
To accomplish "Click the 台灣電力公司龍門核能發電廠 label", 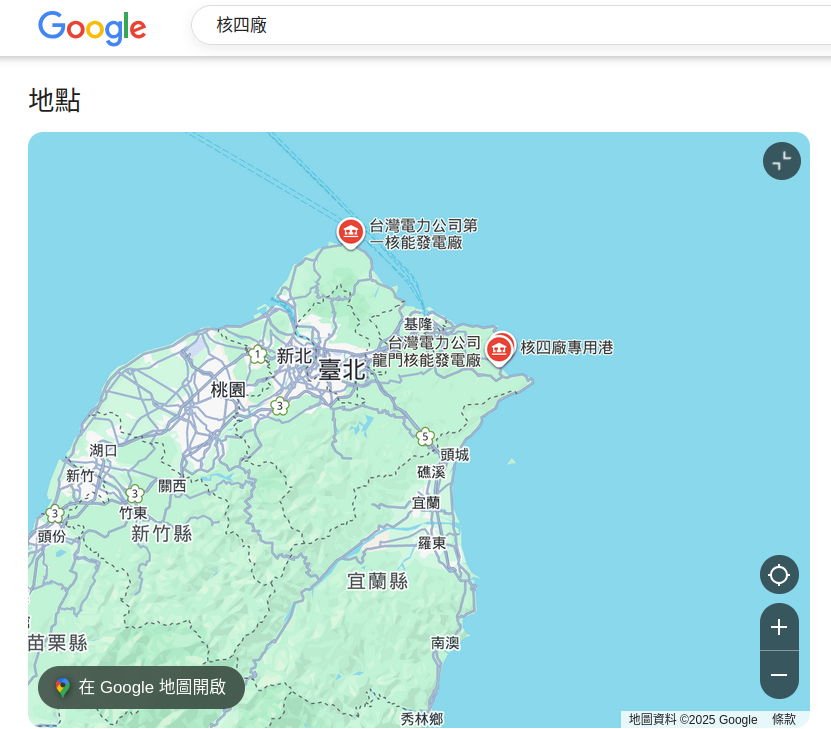I will 427,352.
